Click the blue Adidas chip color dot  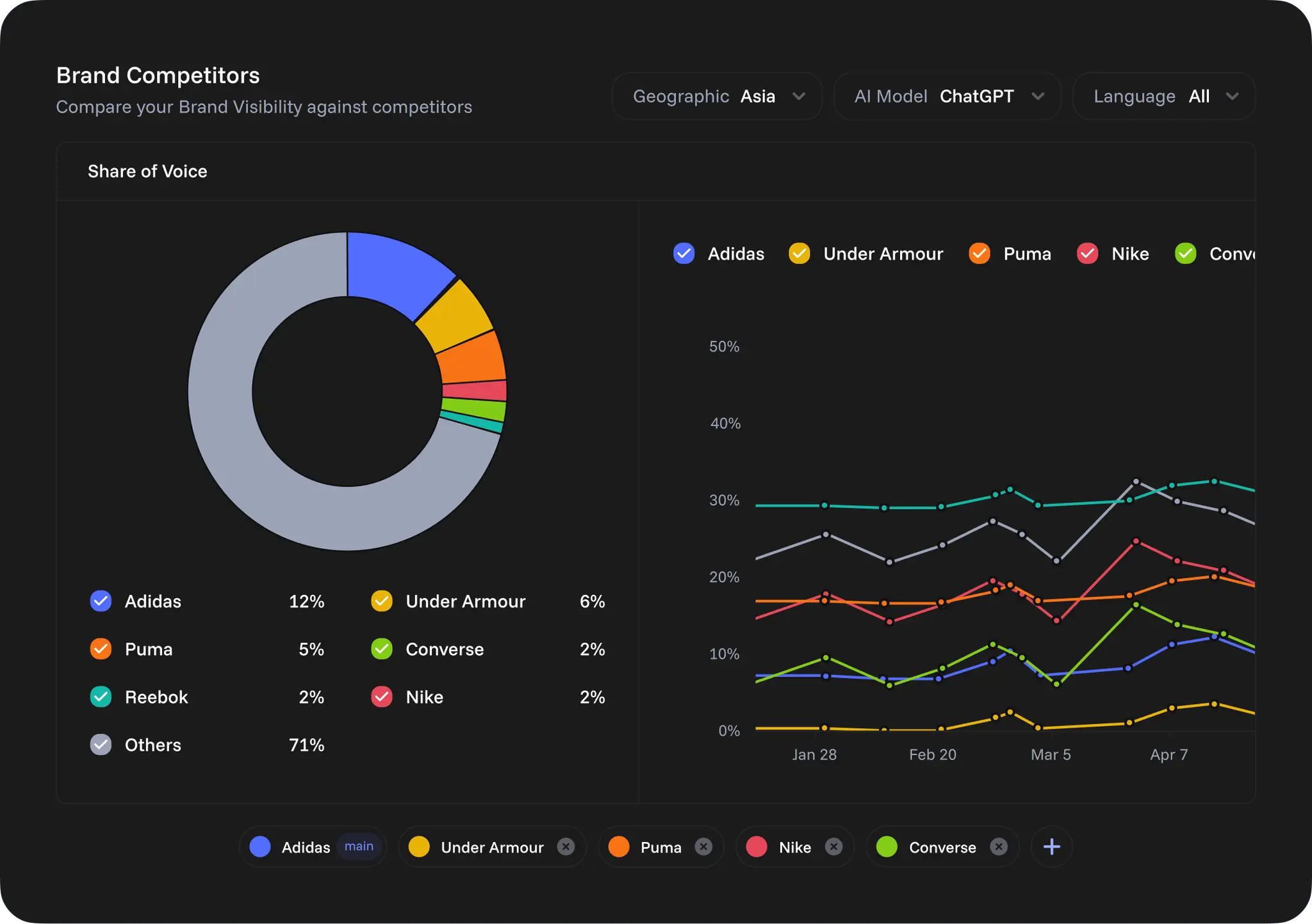tap(260, 847)
